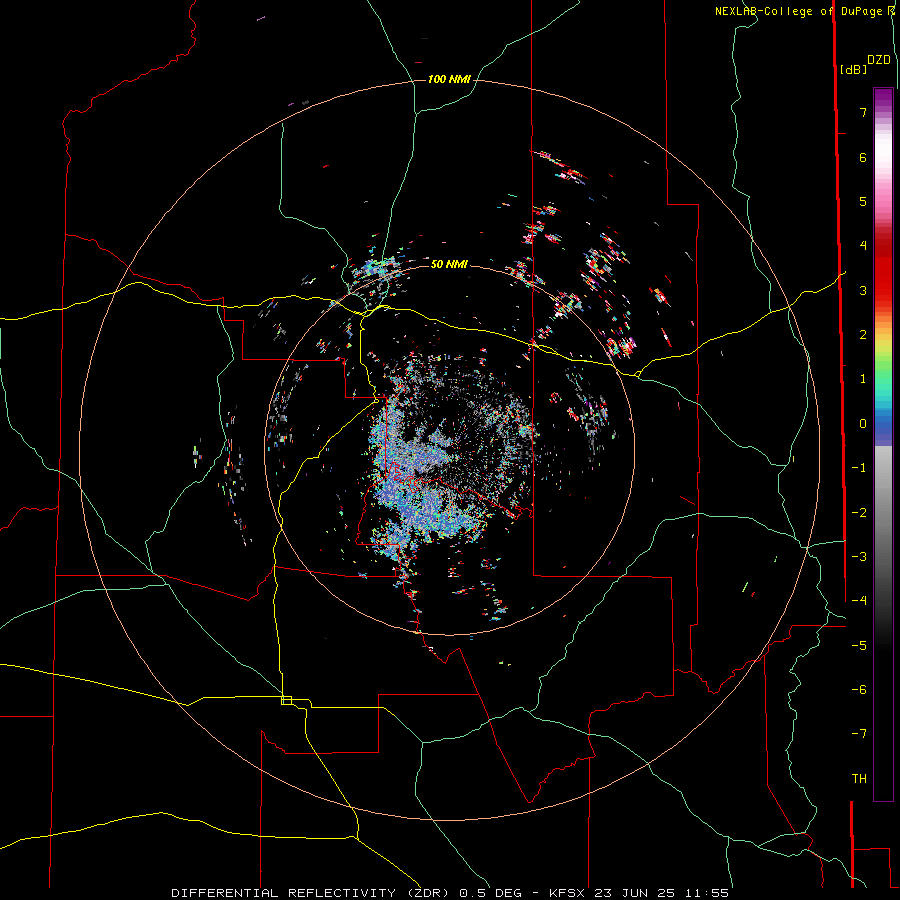Click the -4 value on color scale
This screenshot has height=900, width=900.
(x=859, y=600)
